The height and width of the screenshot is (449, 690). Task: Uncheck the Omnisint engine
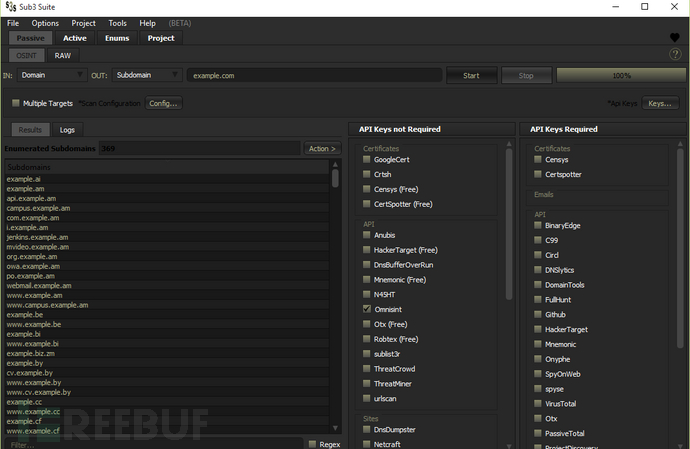tap(367, 309)
